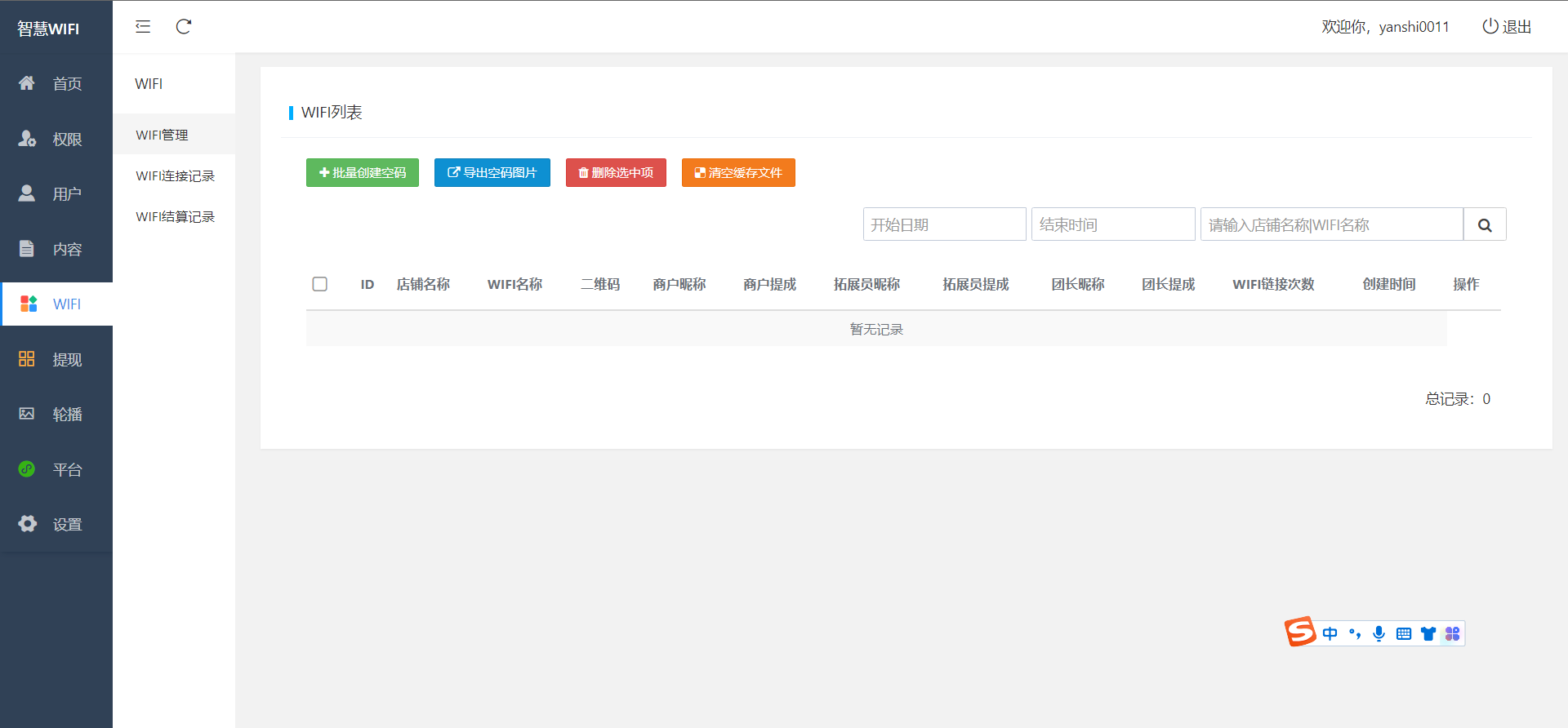Click the WIFI submenu header
This screenshot has width=1568, height=728.
coord(149,83)
